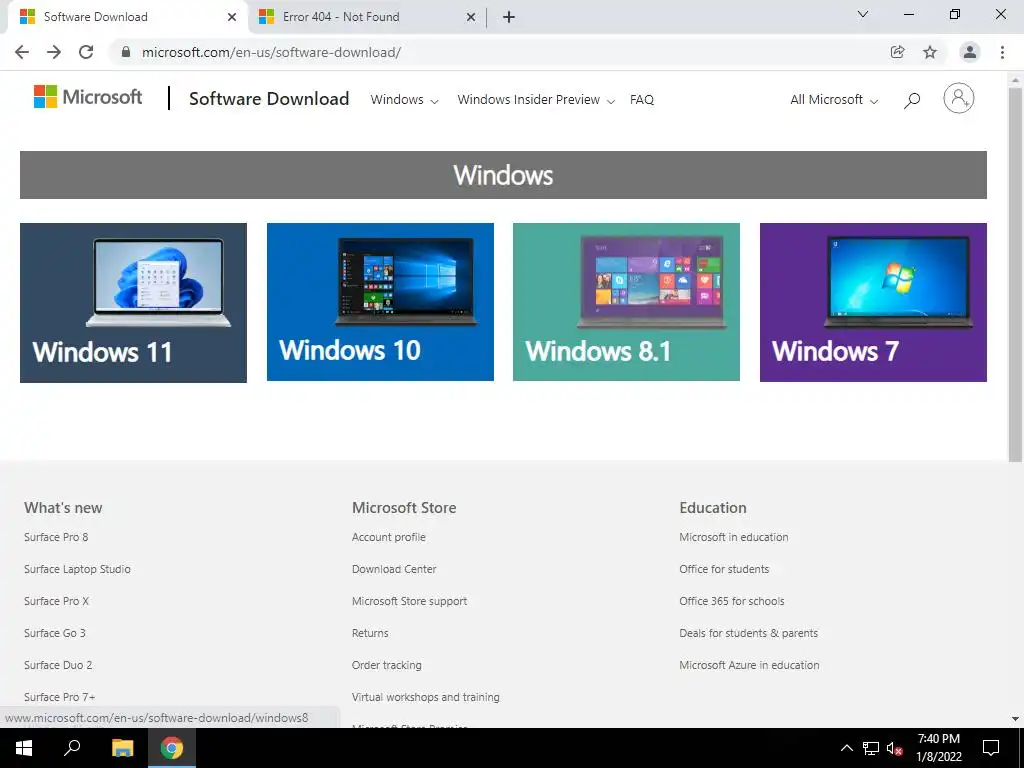Close the Error 404 tab
This screenshot has width=1024, height=768.
(x=471, y=17)
